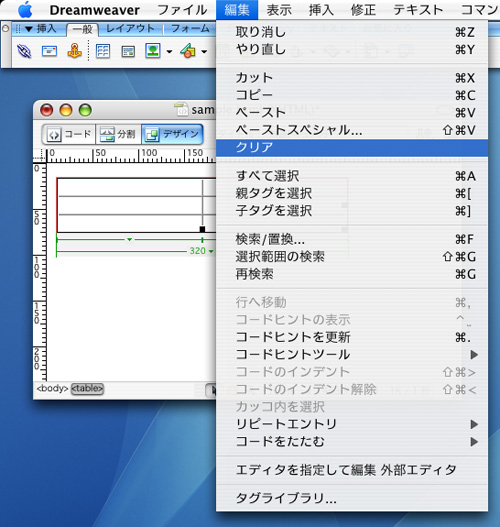This screenshot has width=500, height=527.
Task: Minimize the document window with yellow button
Action: point(66,110)
